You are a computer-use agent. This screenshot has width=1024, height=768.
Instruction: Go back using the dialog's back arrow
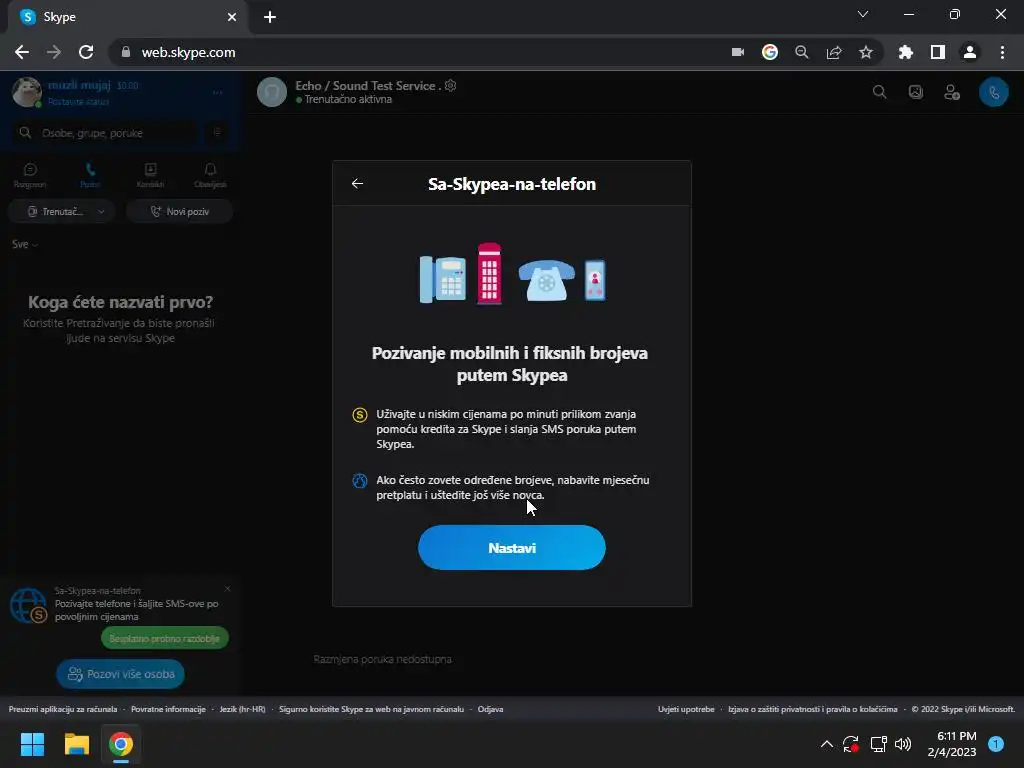tap(357, 184)
